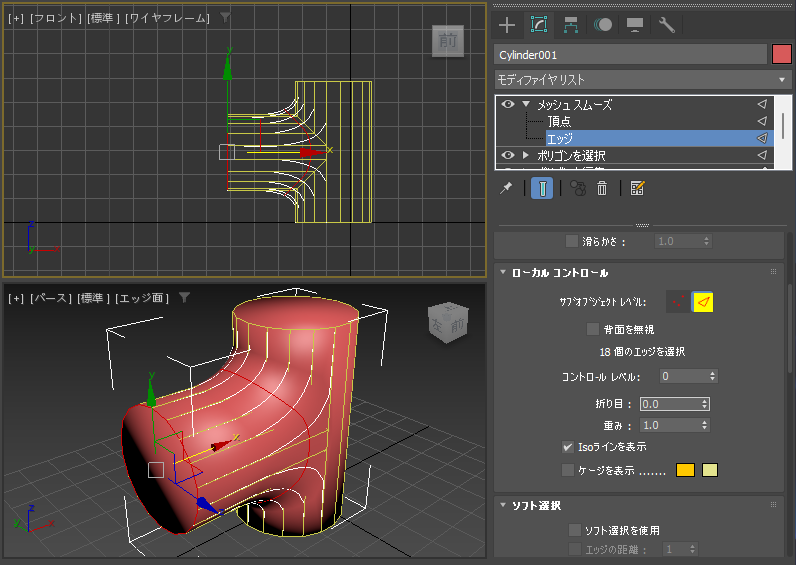Select the エッジ sub-object row
This screenshot has height=565, width=796.
[x=659, y=138]
